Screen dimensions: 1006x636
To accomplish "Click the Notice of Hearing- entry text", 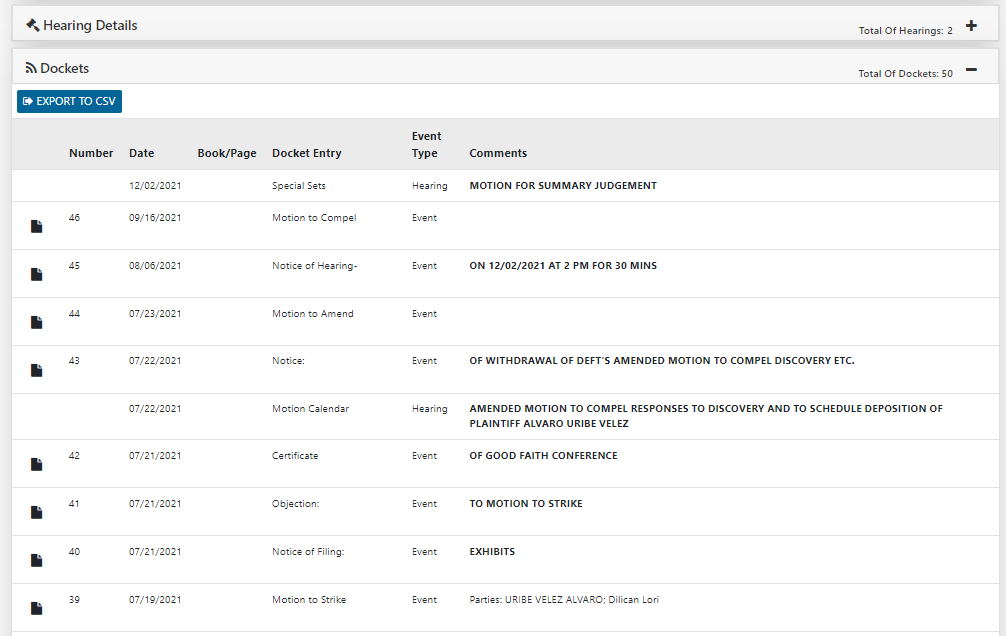I will pos(314,266).
